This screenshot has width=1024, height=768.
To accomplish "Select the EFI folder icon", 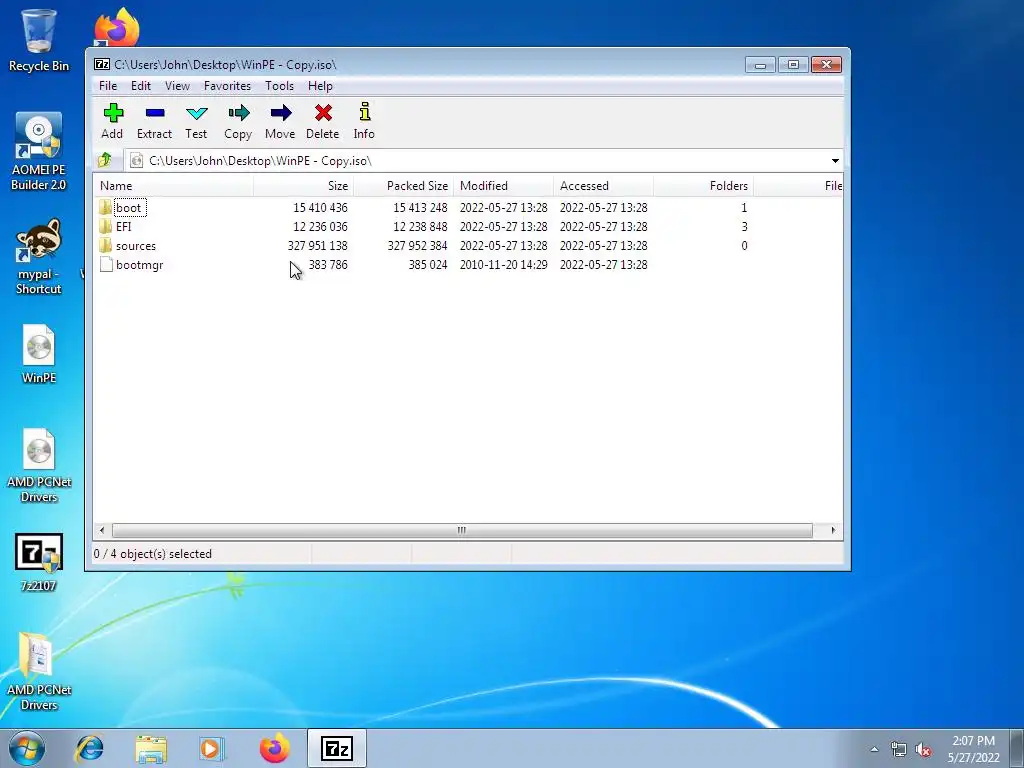I will click(106, 227).
